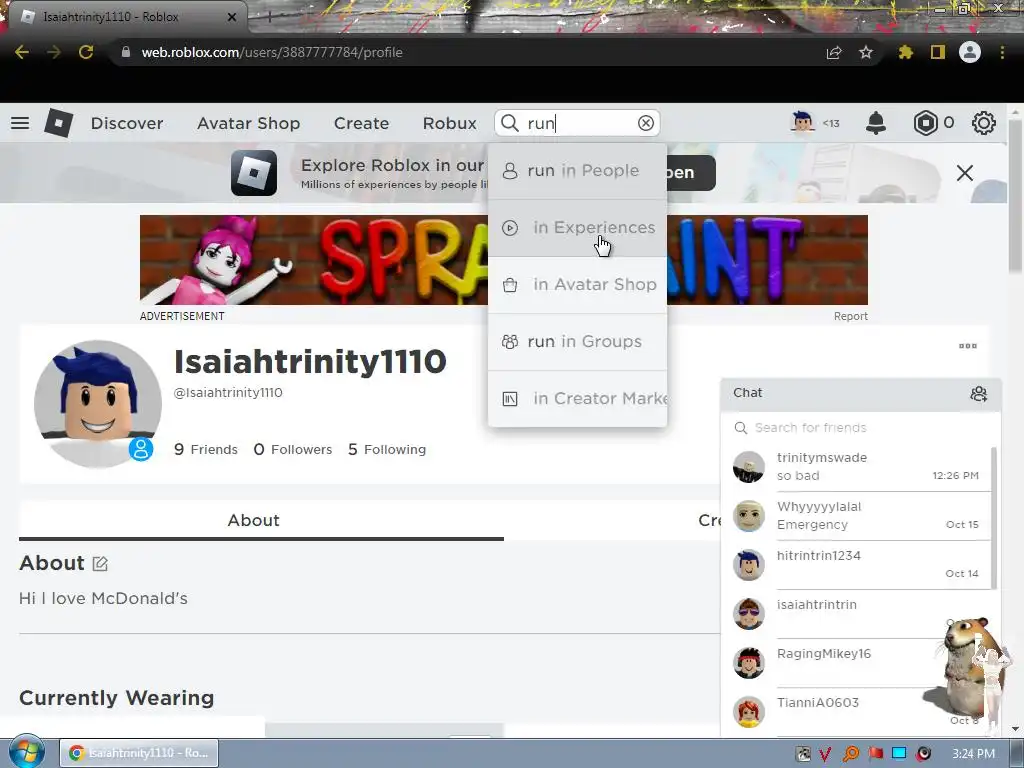
Task: Open chat with TianniA0603
Action: (x=856, y=712)
